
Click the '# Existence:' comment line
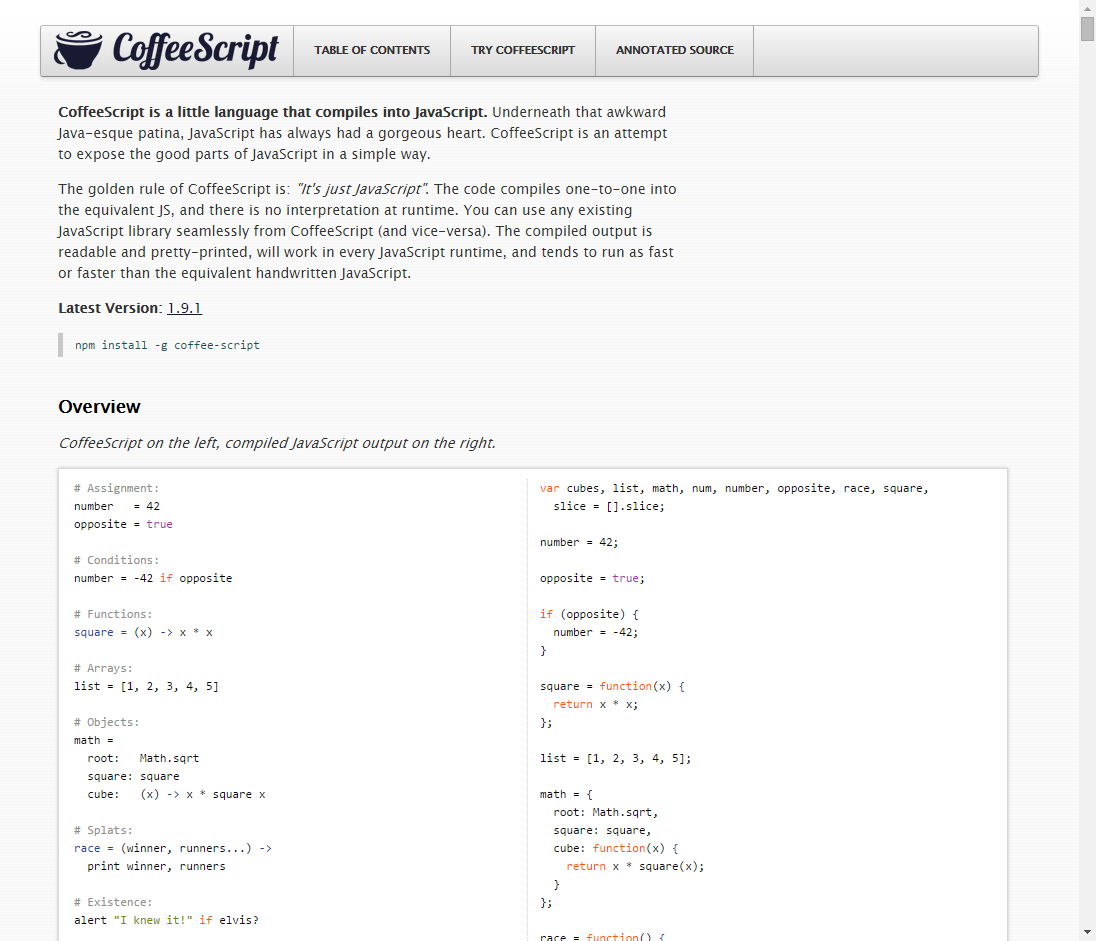coord(113,903)
